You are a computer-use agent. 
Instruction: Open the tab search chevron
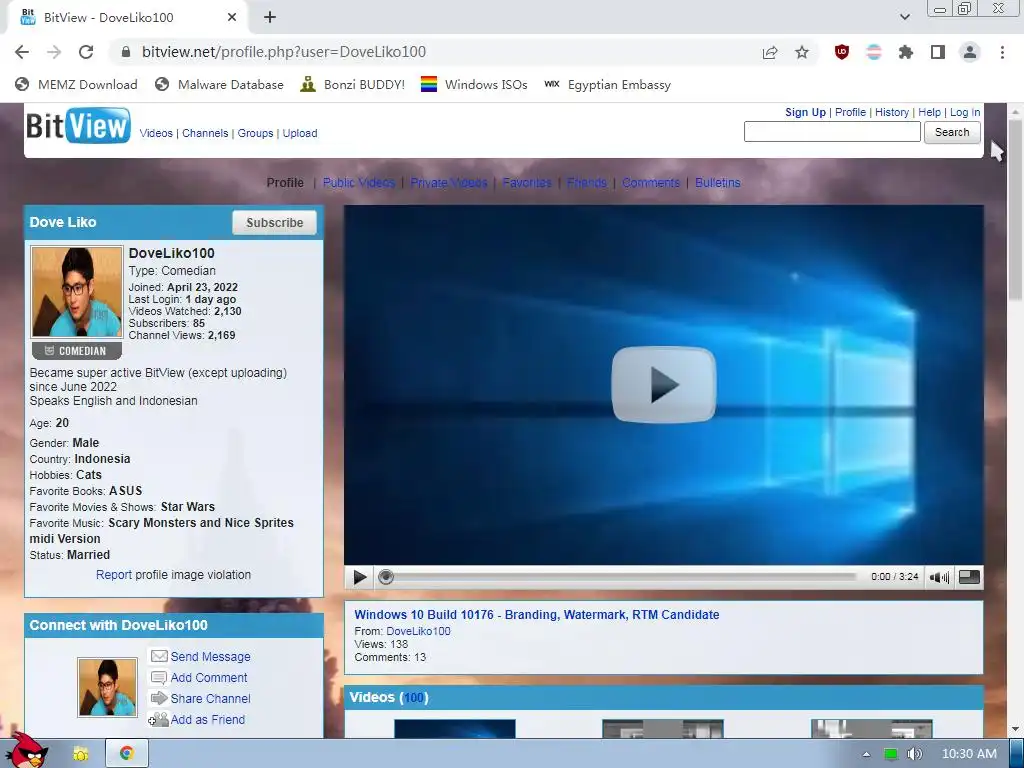click(x=904, y=18)
